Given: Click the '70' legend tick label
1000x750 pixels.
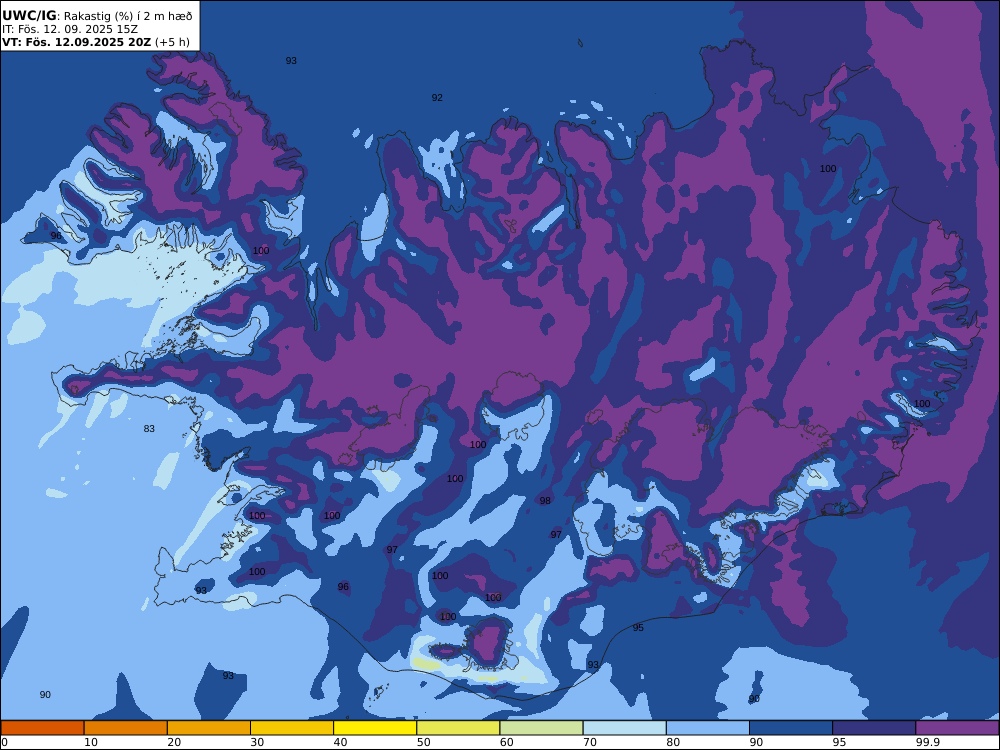Looking at the screenshot, I should (590, 742).
